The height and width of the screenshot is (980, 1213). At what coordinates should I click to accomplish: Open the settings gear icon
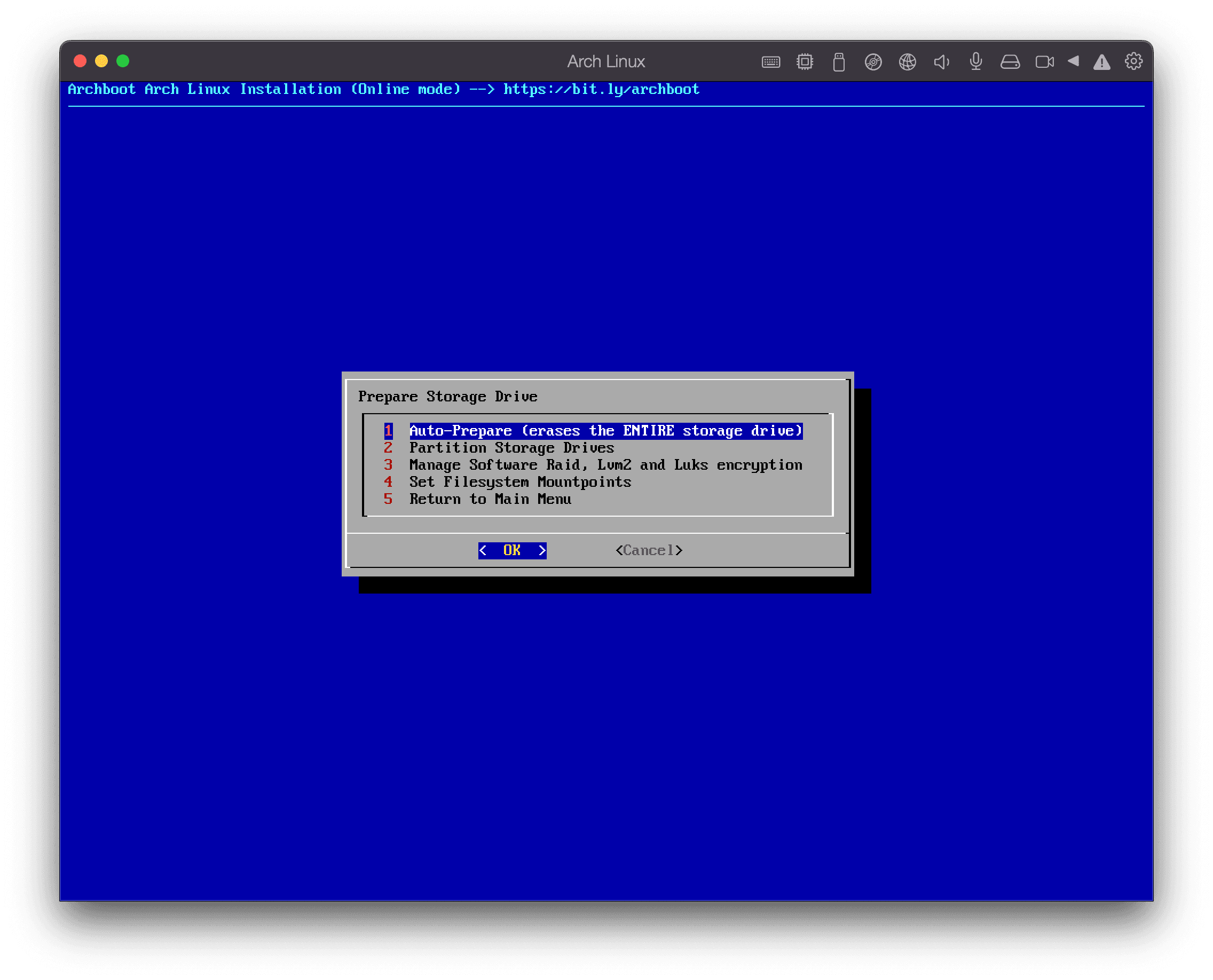click(x=1133, y=61)
